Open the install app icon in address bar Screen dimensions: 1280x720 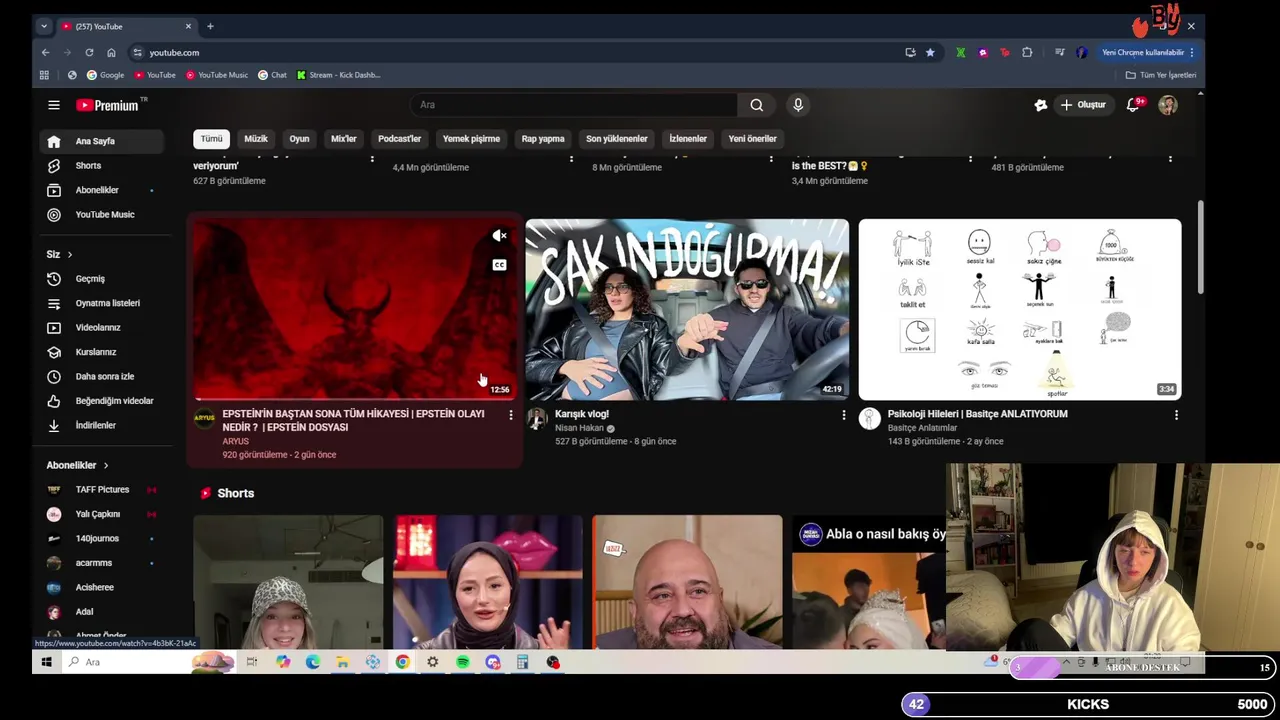click(910, 53)
